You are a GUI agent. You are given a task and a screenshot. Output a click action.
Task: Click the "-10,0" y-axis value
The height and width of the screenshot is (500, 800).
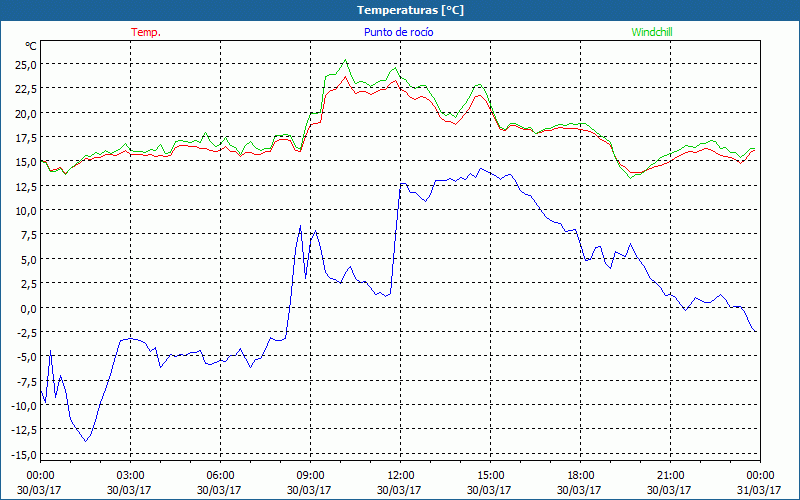point(26,406)
